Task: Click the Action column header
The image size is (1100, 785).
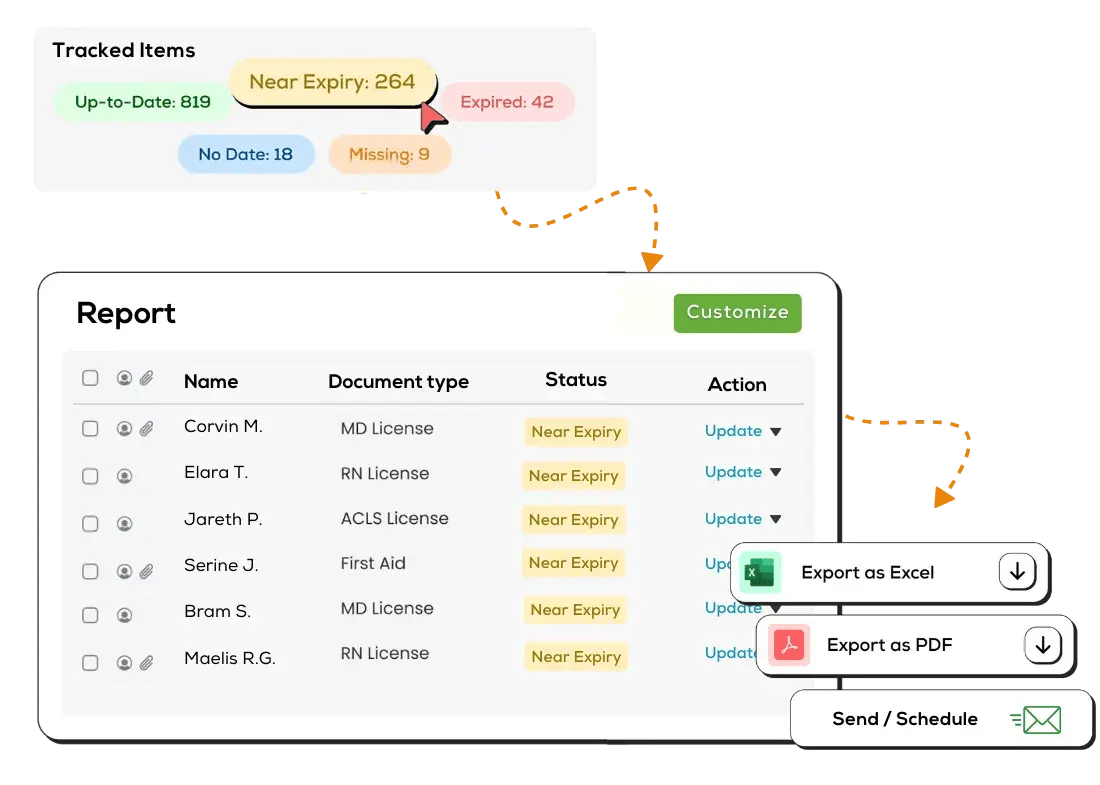Action: click(737, 384)
